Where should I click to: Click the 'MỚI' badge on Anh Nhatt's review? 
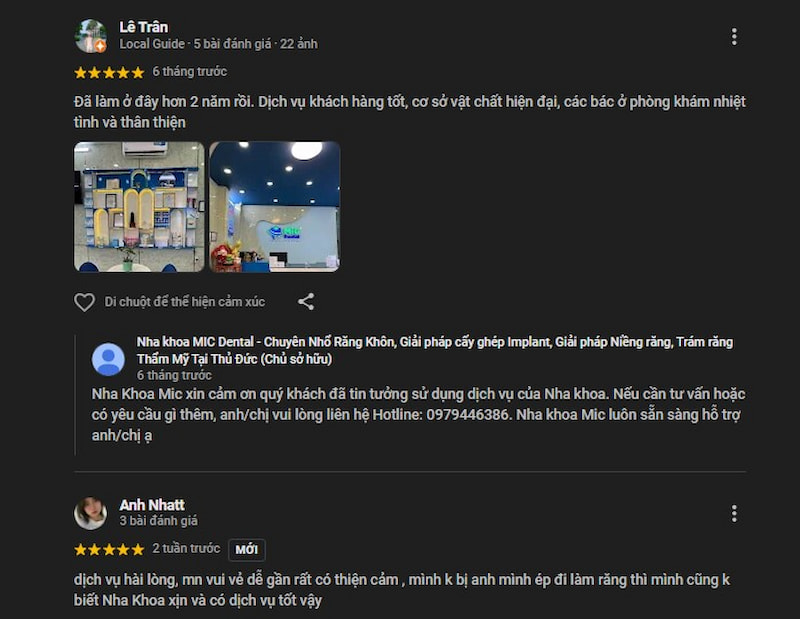click(246, 550)
